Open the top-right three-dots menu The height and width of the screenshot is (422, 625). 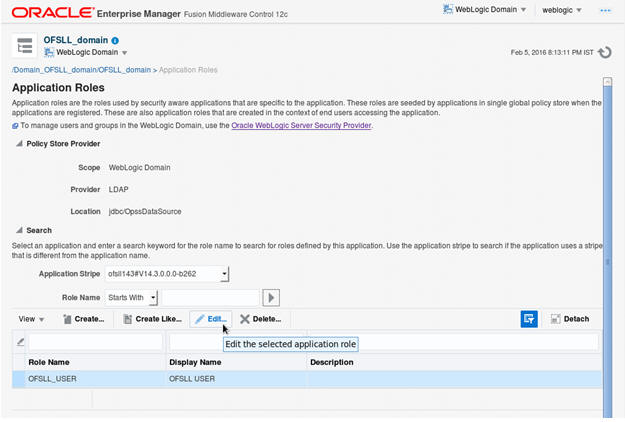point(605,10)
